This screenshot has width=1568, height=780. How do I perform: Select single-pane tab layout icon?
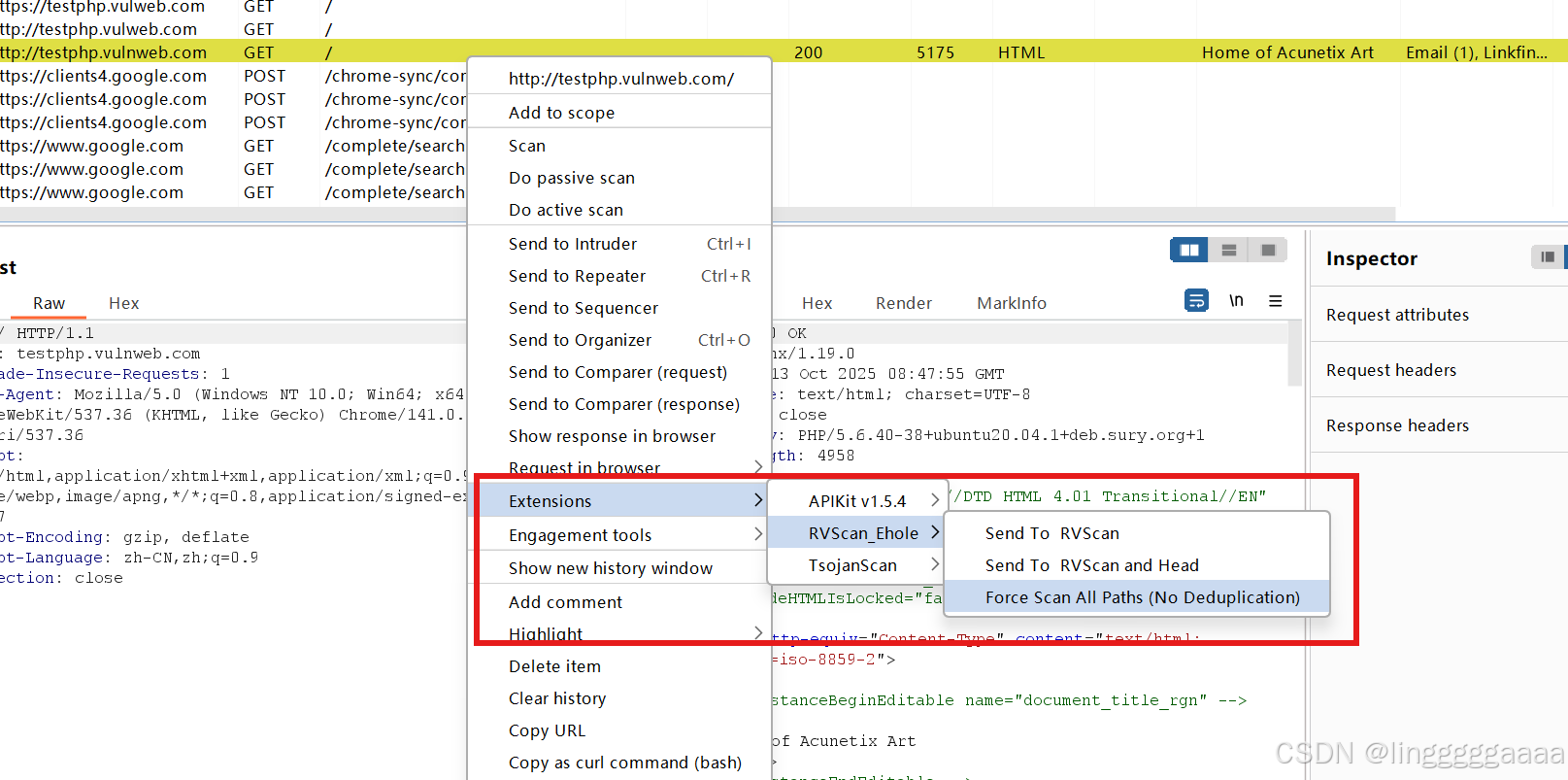pos(1268,251)
